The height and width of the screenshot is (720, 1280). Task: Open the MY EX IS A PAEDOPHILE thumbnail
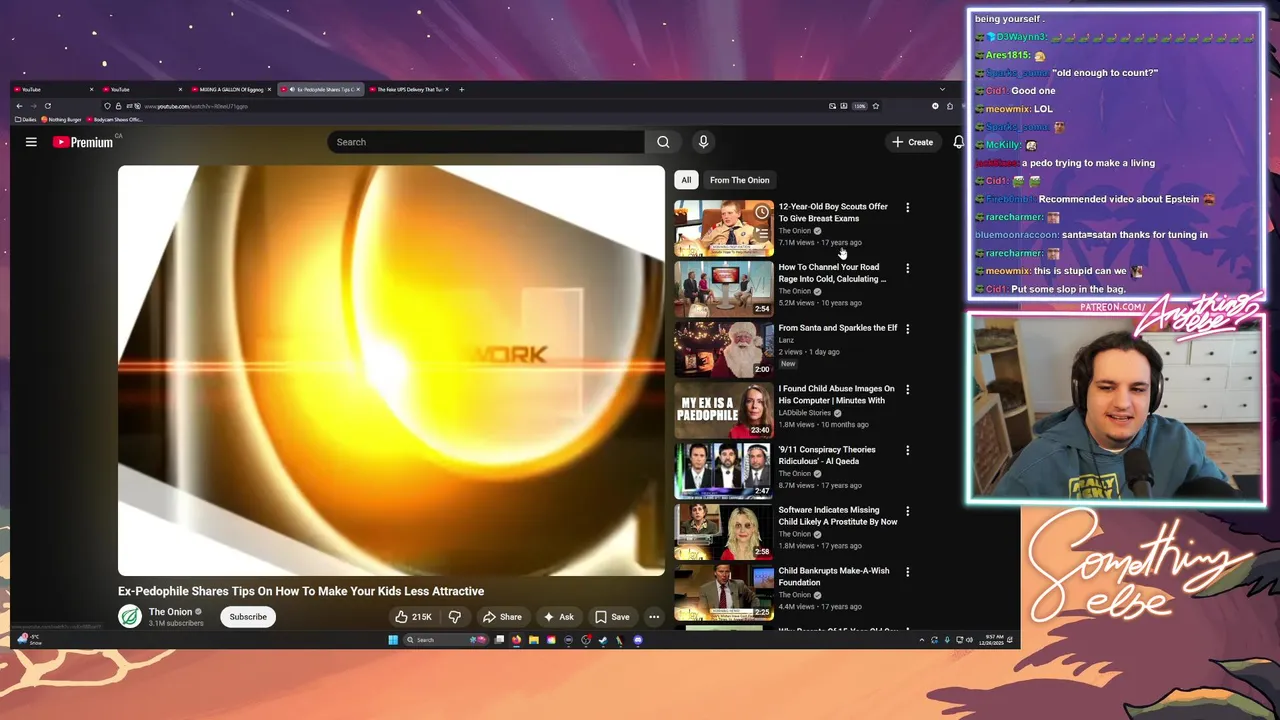pos(724,410)
